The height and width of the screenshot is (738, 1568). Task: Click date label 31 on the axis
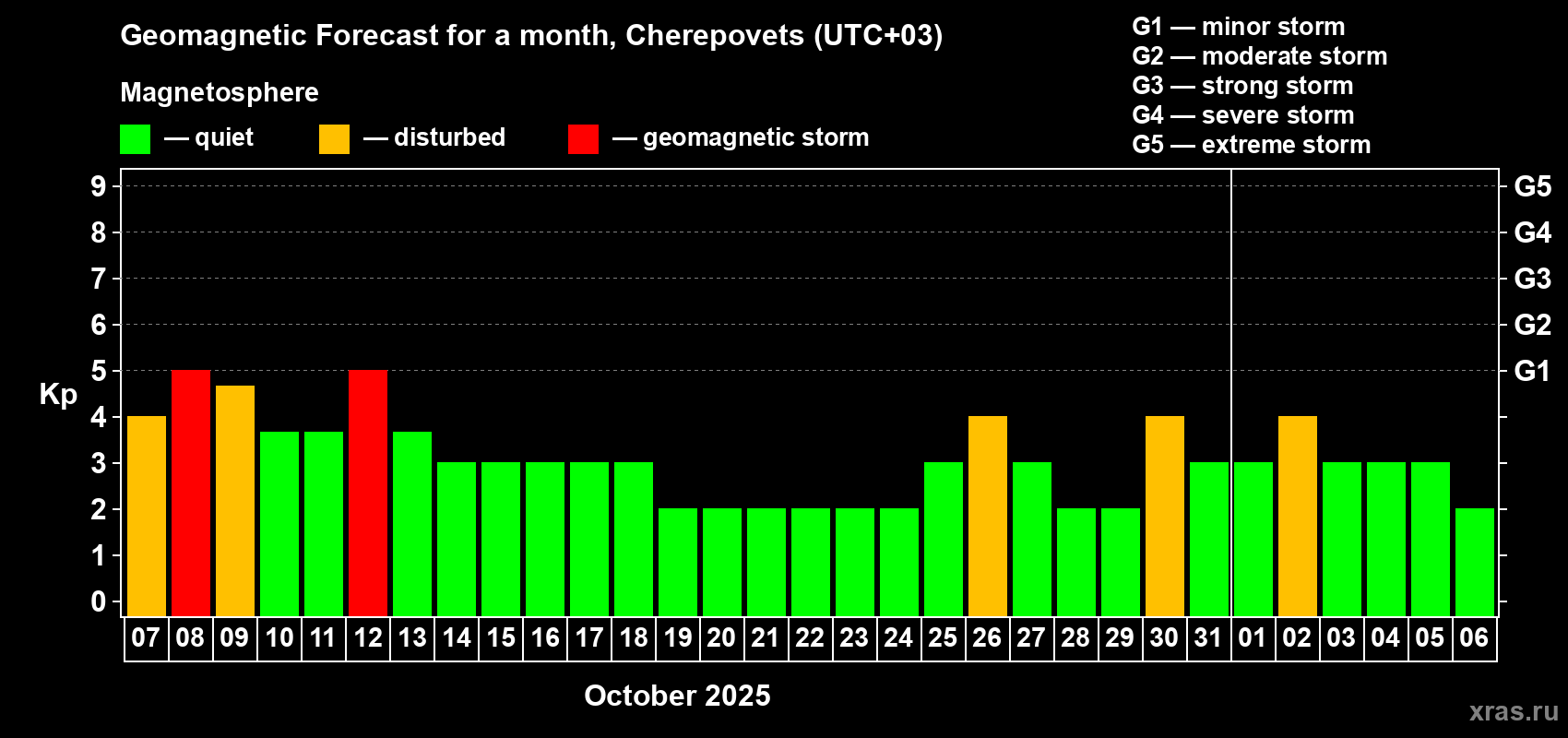[x=1208, y=637]
